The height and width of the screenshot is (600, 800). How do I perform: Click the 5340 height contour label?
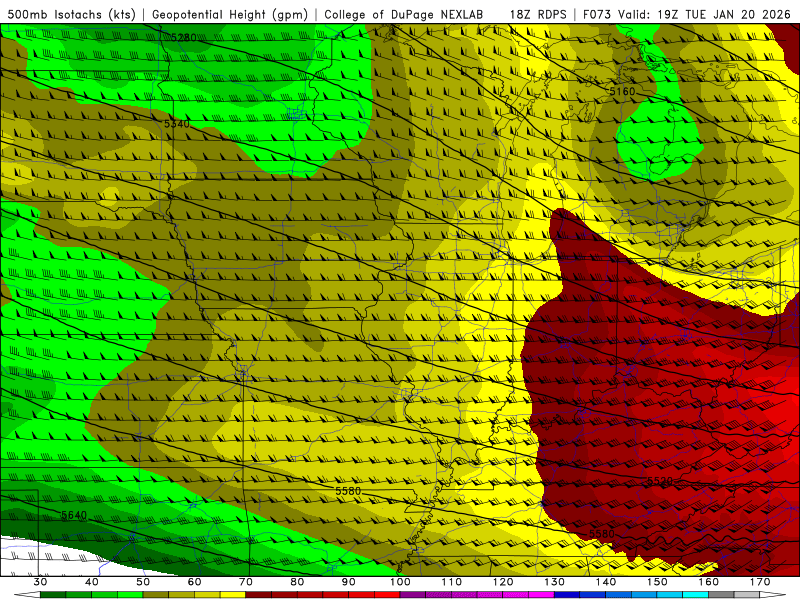click(177, 123)
